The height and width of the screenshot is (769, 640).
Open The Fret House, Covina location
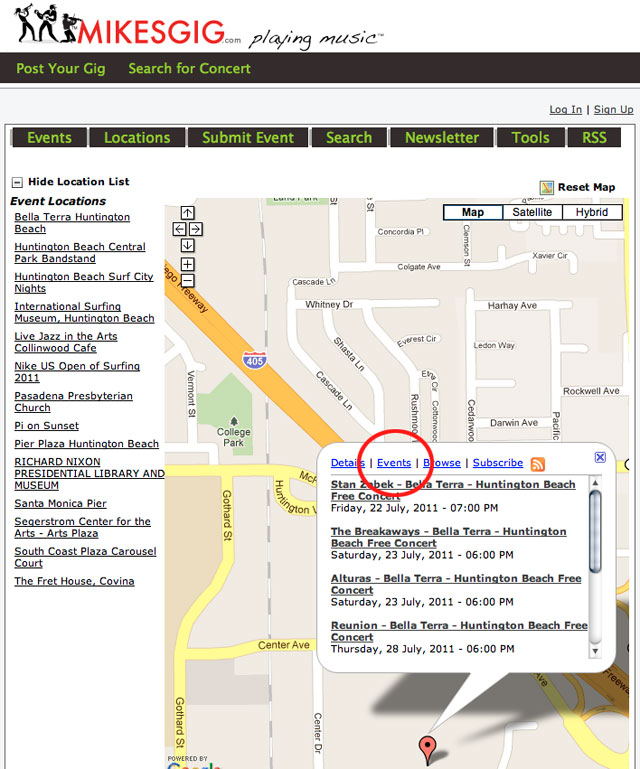point(75,581)
